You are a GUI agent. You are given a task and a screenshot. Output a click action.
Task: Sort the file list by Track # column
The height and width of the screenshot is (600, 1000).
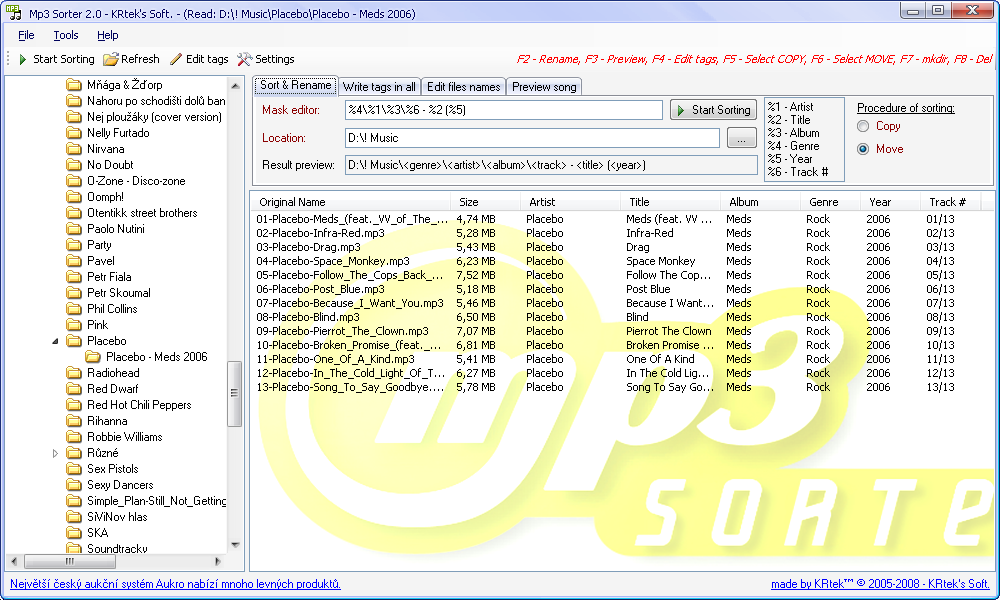coord(950,202)
